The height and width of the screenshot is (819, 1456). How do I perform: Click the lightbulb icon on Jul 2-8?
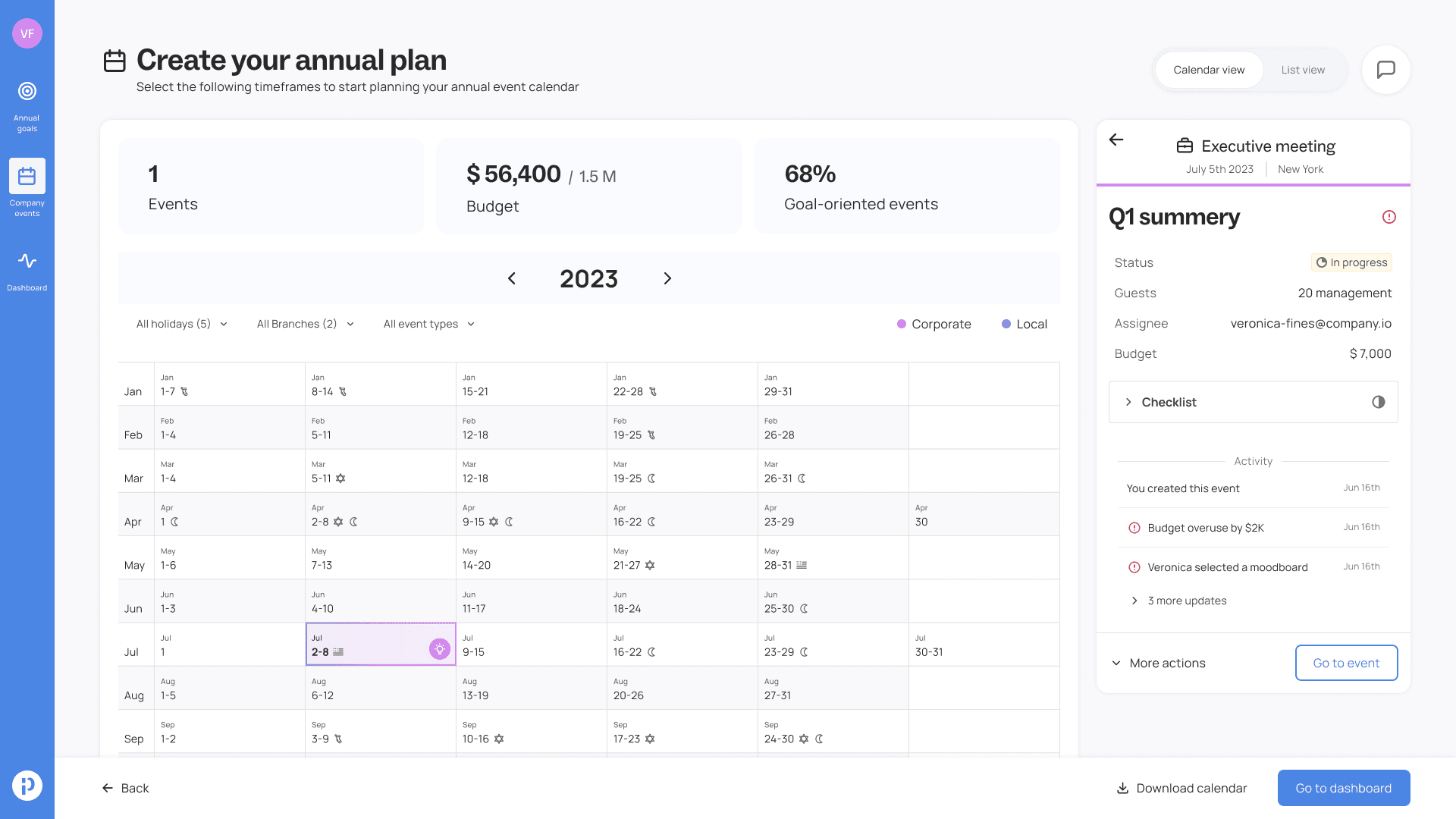[x=440, y=649]
